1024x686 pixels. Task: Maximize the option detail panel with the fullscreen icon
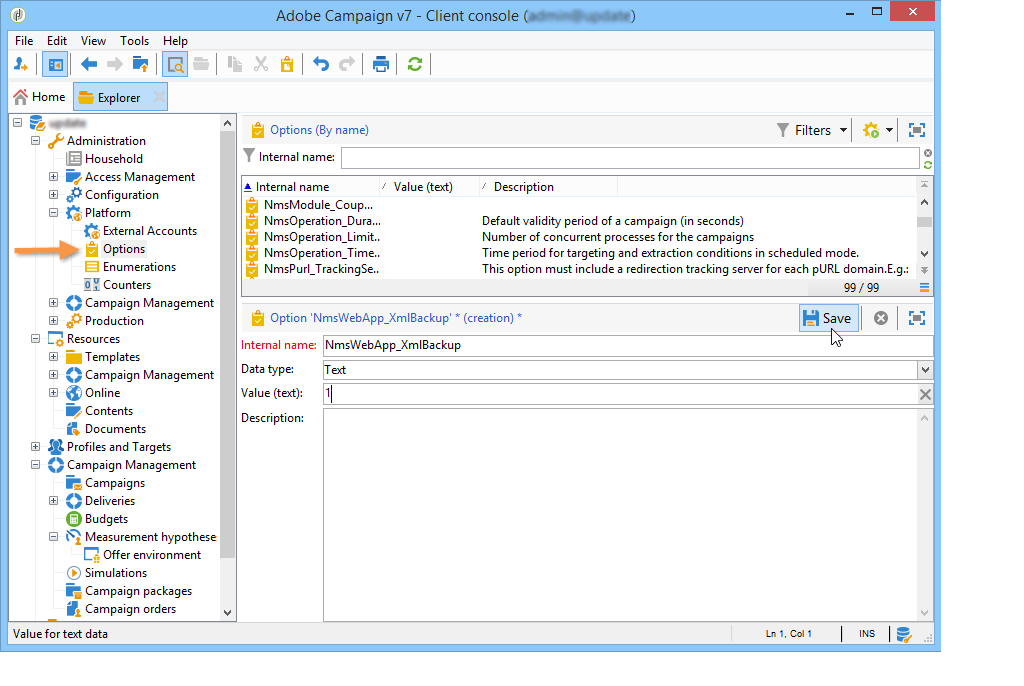click(917, 318)
